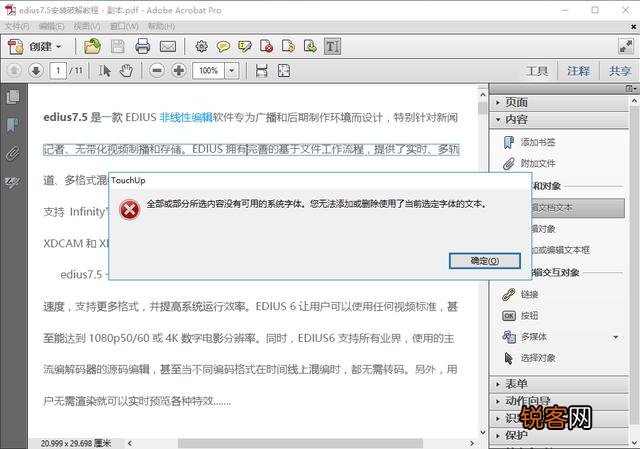Image resolution: width=640 pixels, height=449 pixels.
Task: Open the zoom level dropdown arrow
Action: click(232, 71)
